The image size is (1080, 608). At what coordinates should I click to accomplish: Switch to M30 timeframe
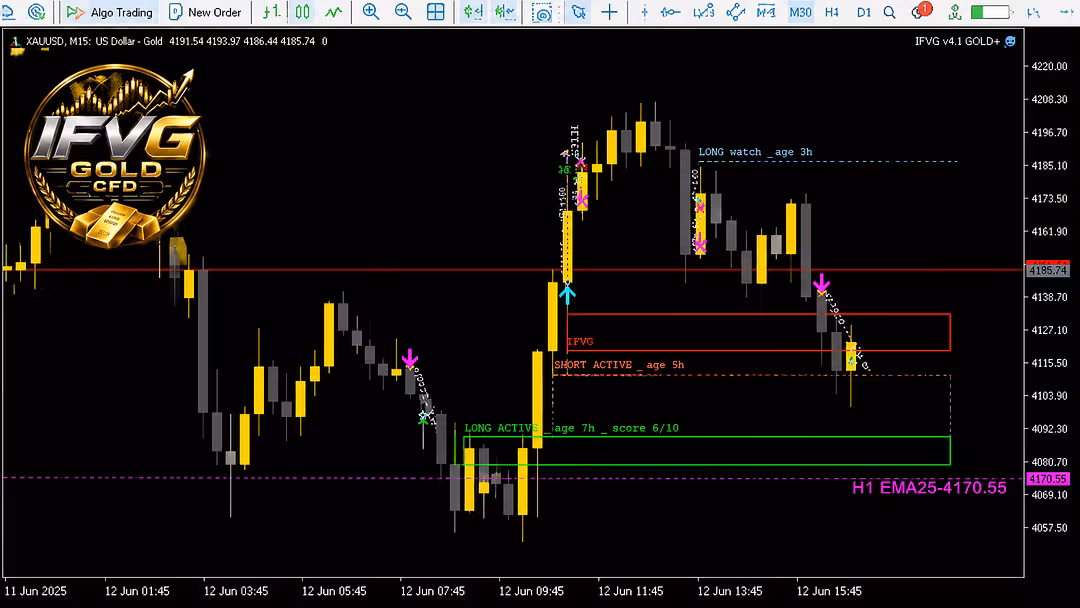pos(800,12)
